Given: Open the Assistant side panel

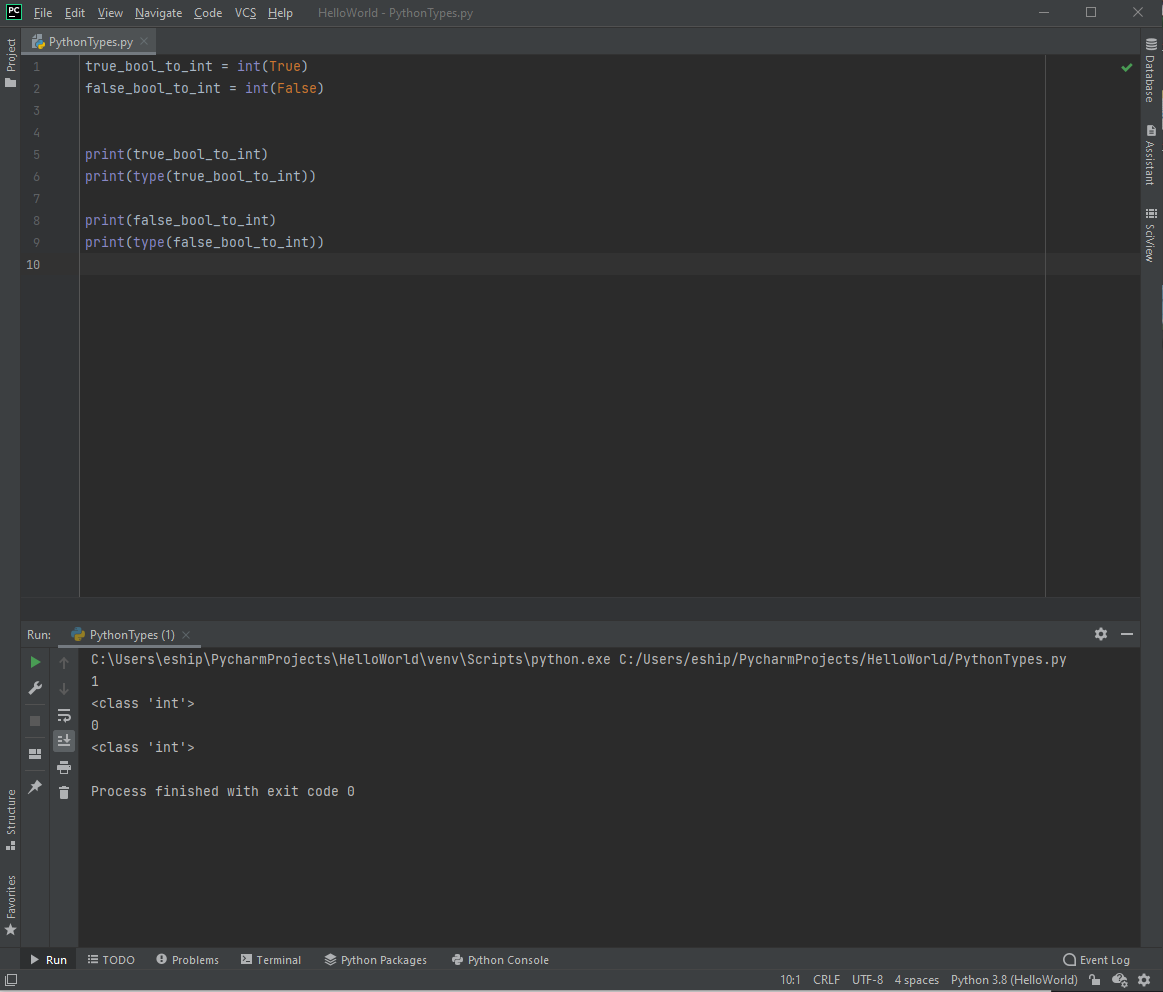Looking at the screenshot, I should (1150, 155).
